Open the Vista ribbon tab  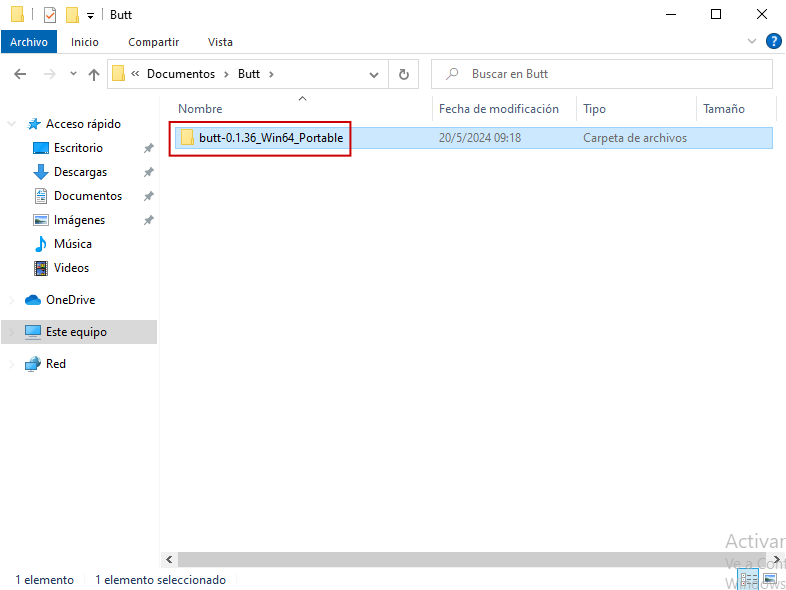[220, 42]
